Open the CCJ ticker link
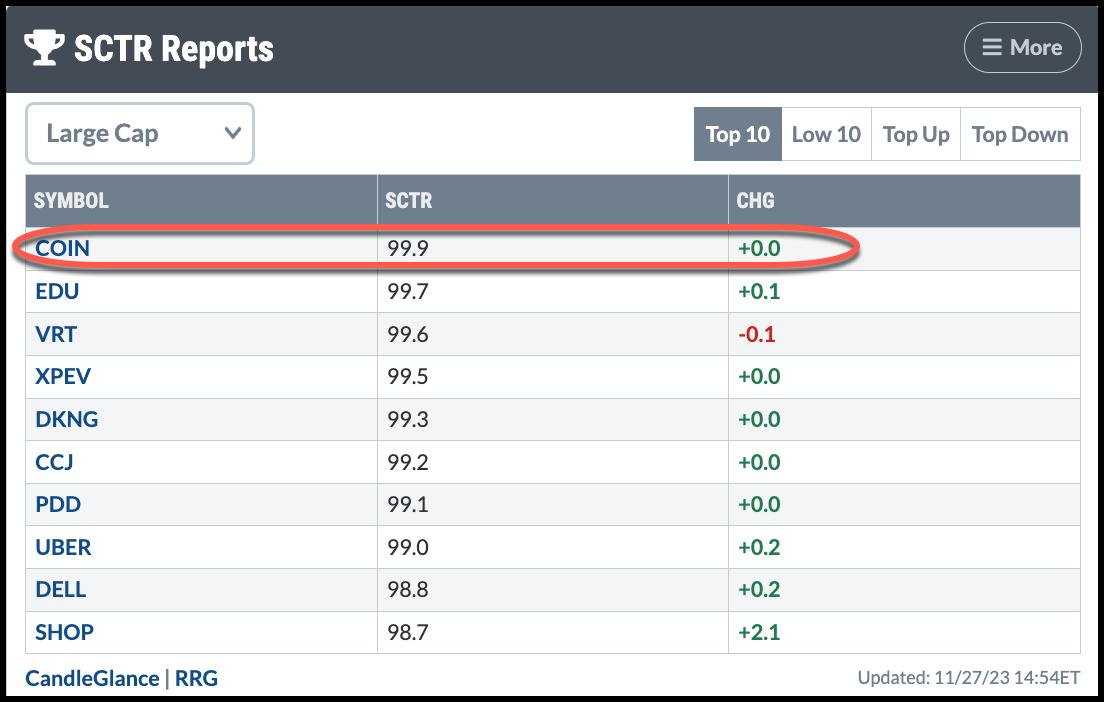 54,462
